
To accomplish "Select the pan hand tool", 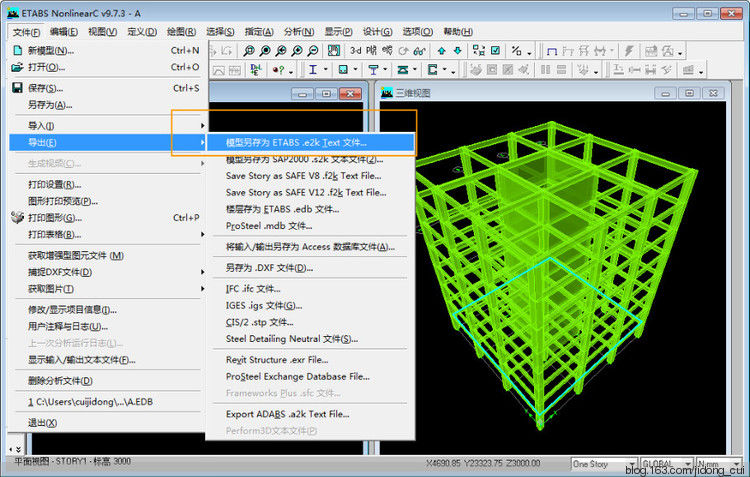I will 333,51.
